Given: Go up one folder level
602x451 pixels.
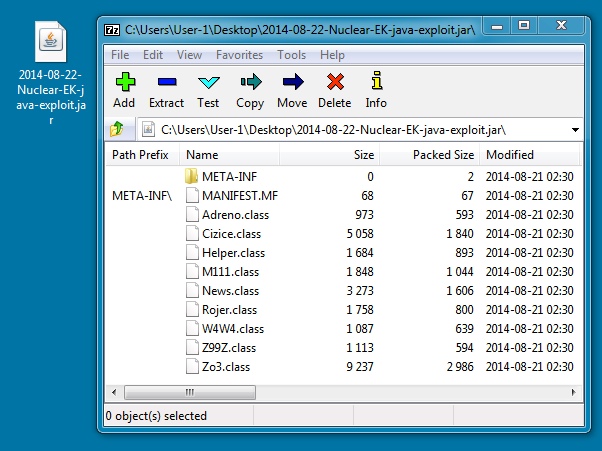Looking at the screenshot, I should tap(117, 129).
